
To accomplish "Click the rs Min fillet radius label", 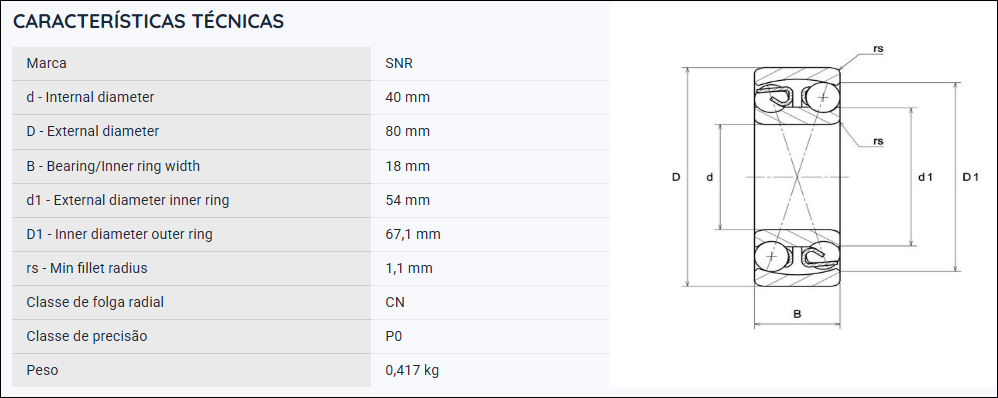I will pos(87,268).
